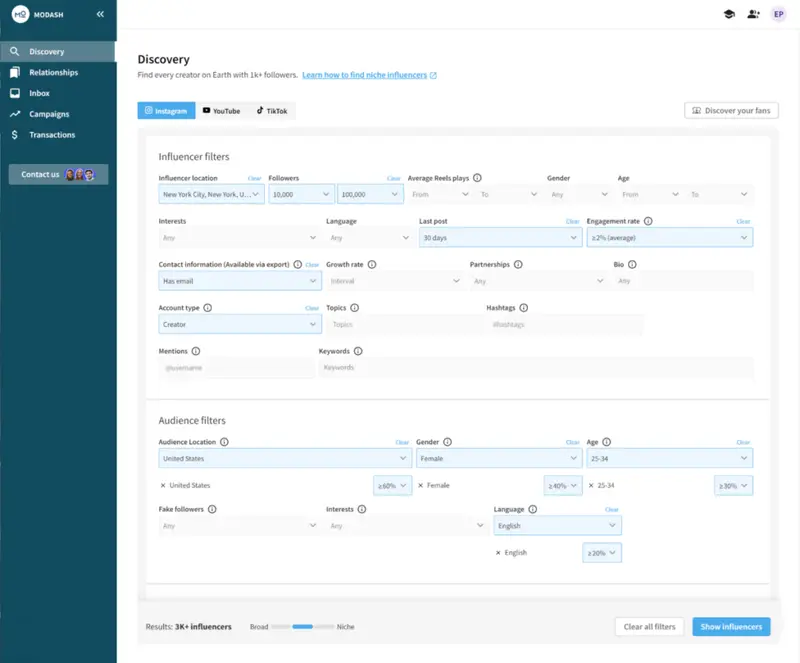Click the add team member icon
Image resolution: width=800 pixels, height=663 pixels.
(753, 15)
